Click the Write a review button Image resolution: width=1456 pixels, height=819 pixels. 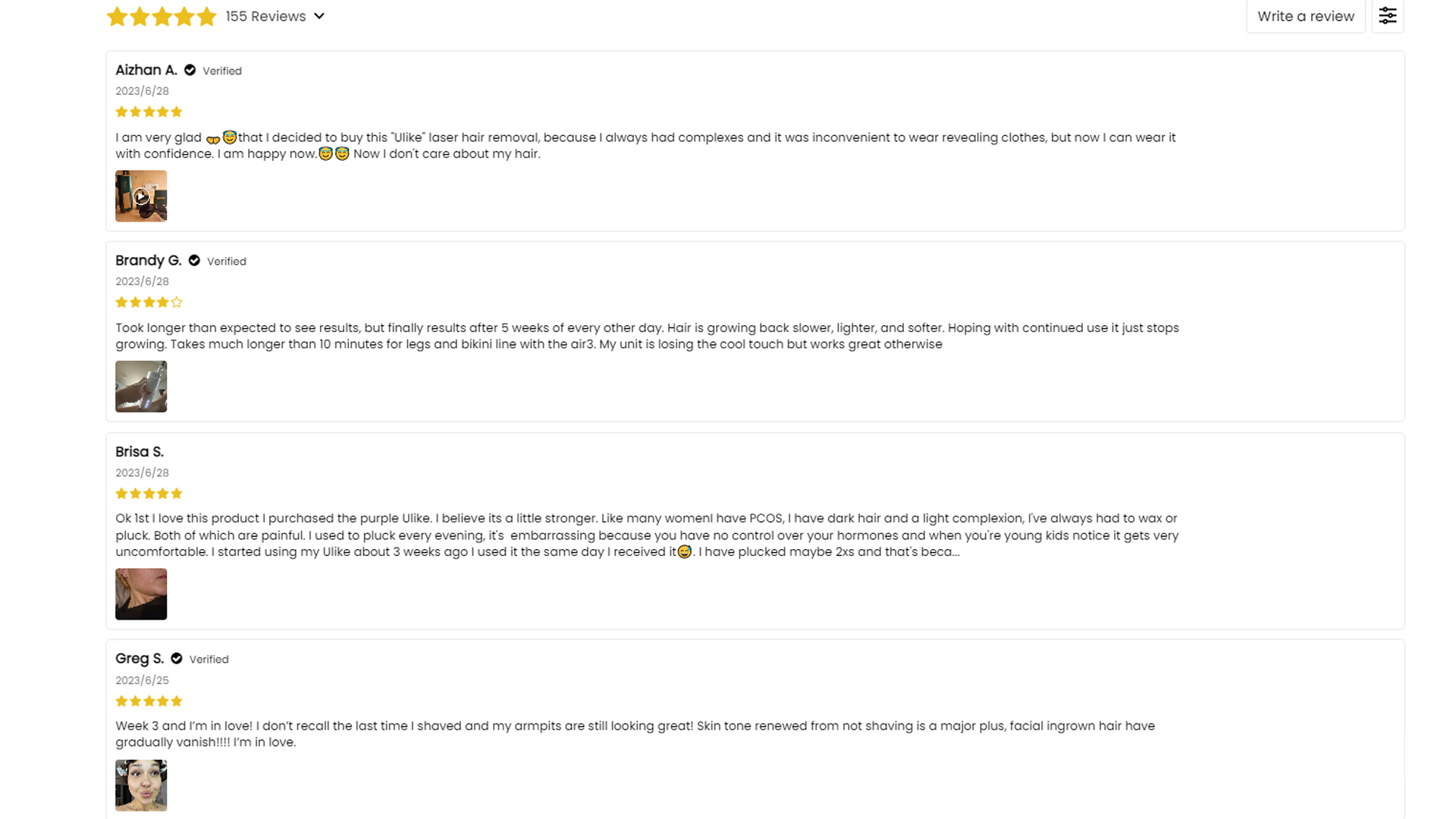[1305, 16]
